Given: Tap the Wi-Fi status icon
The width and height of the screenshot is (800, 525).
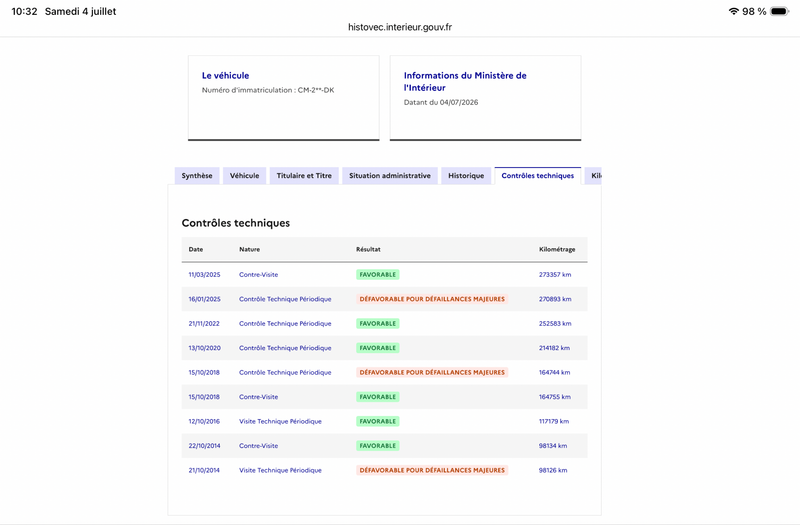Looking at the screenshot, I should (x=734, y=11).
